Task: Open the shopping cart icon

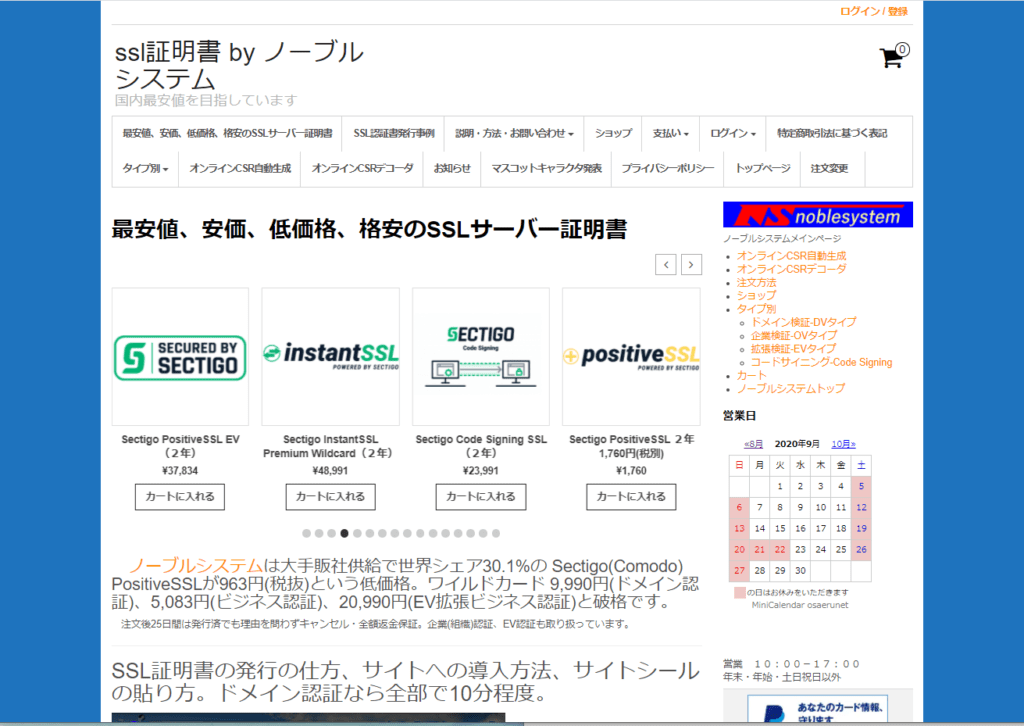Action: (893, 56)
